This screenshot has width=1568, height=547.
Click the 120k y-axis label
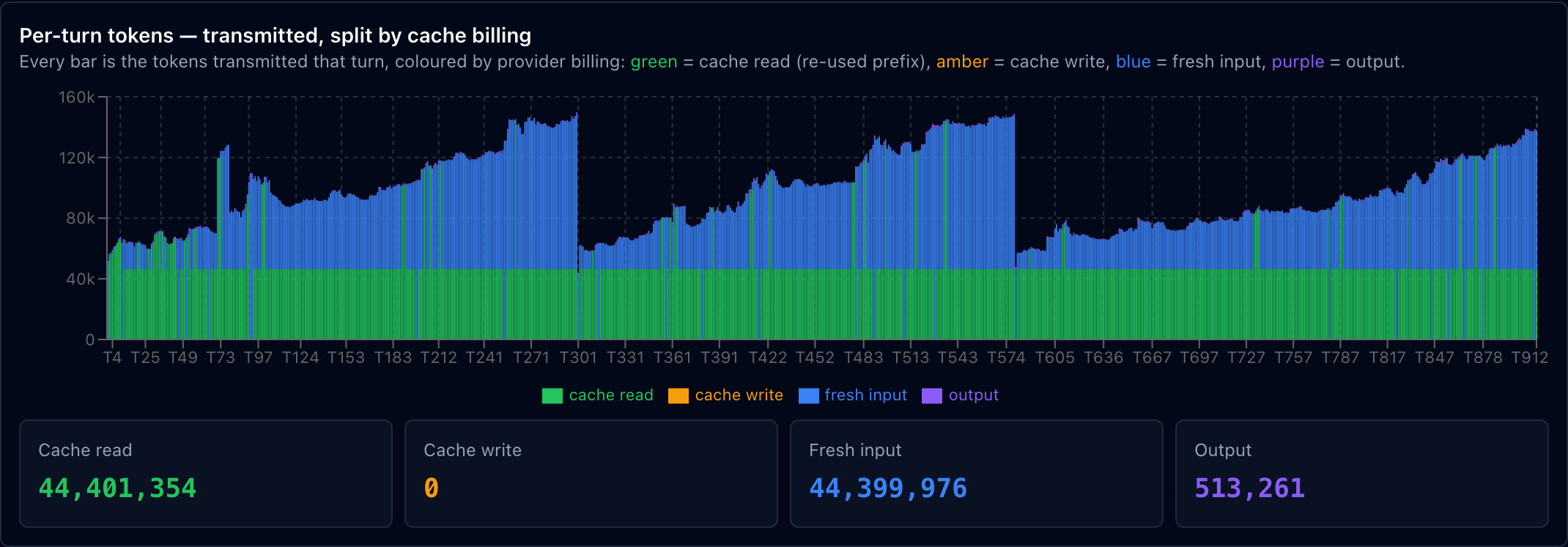77,158
